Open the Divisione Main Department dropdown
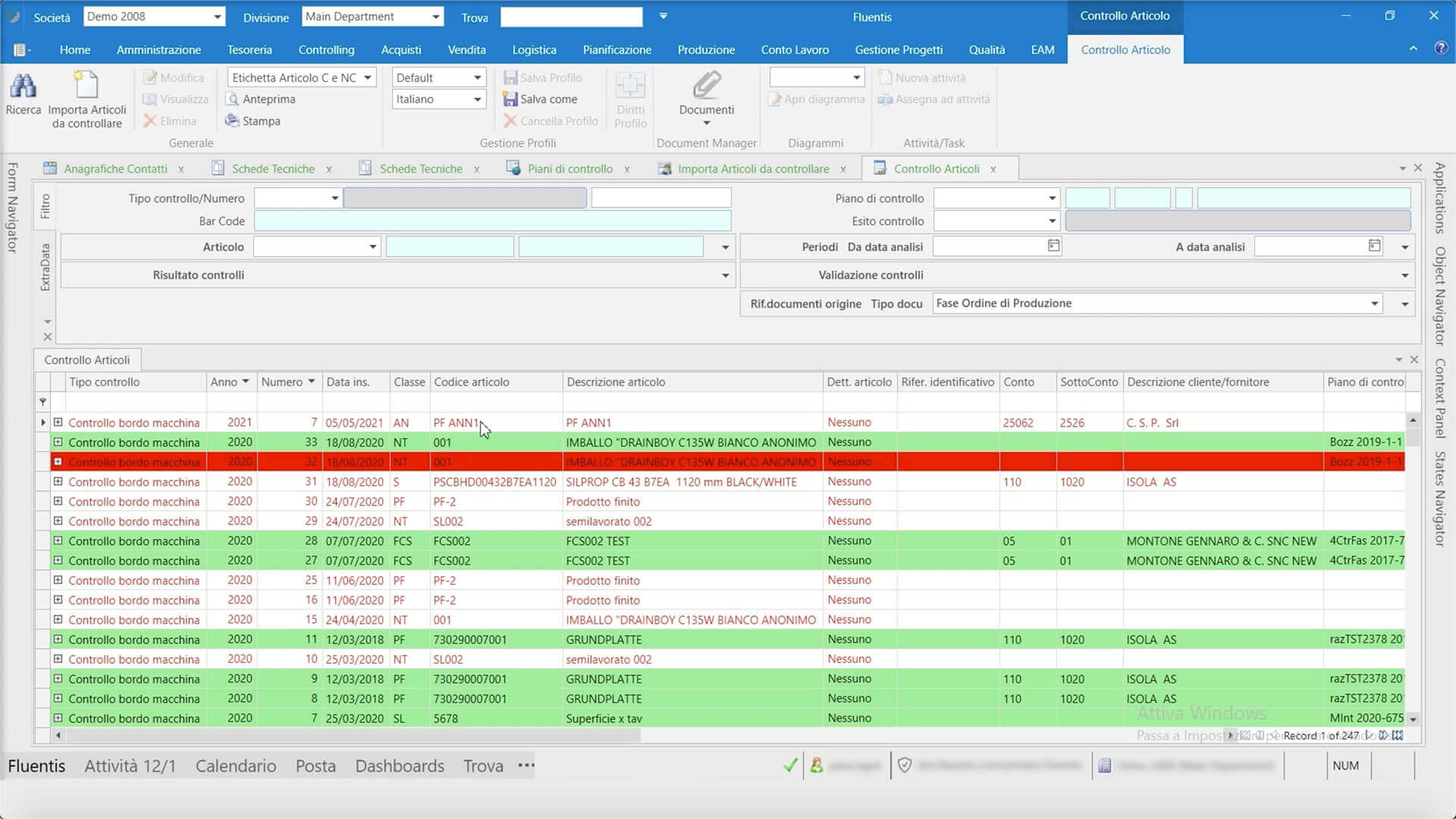The width and height of the screenshot is (1456, 819). tap(436, 17)
